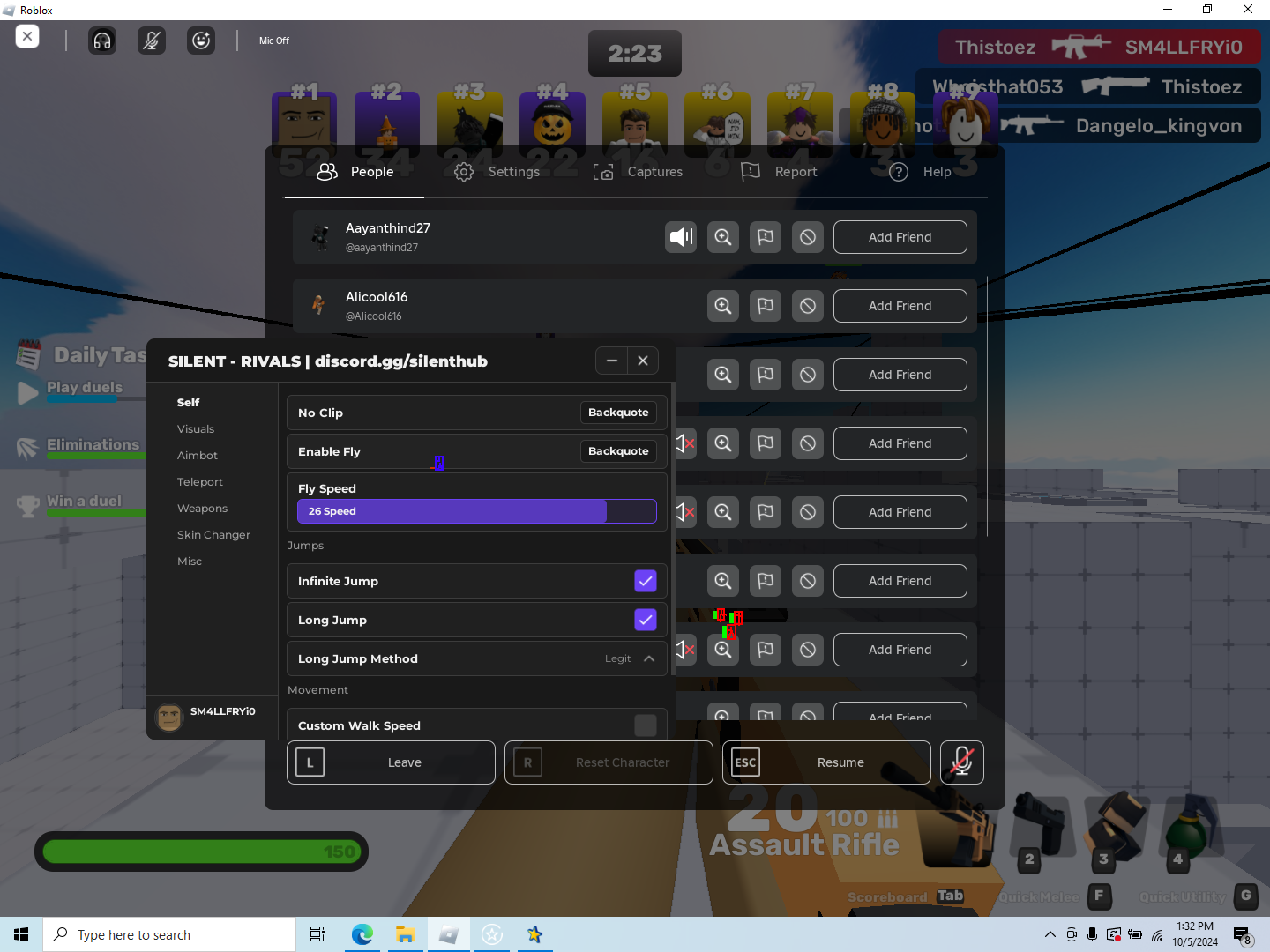Select the Skin Changer category

pos(213,535)
